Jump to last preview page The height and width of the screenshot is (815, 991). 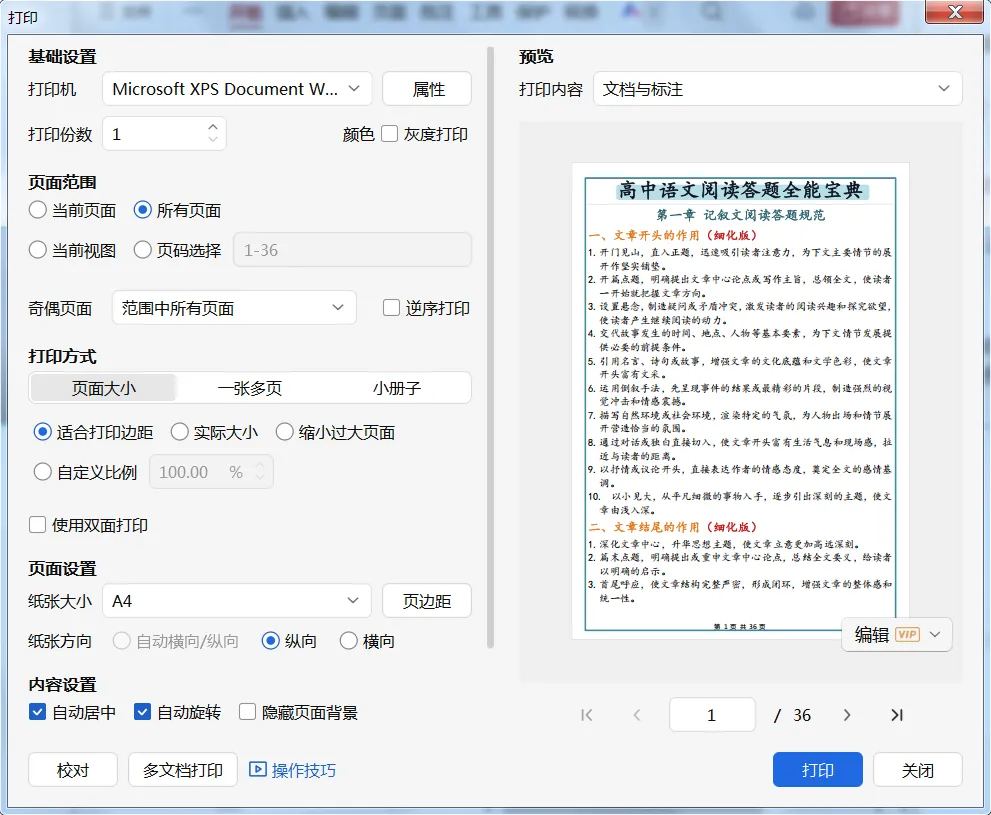pos(897,715)
